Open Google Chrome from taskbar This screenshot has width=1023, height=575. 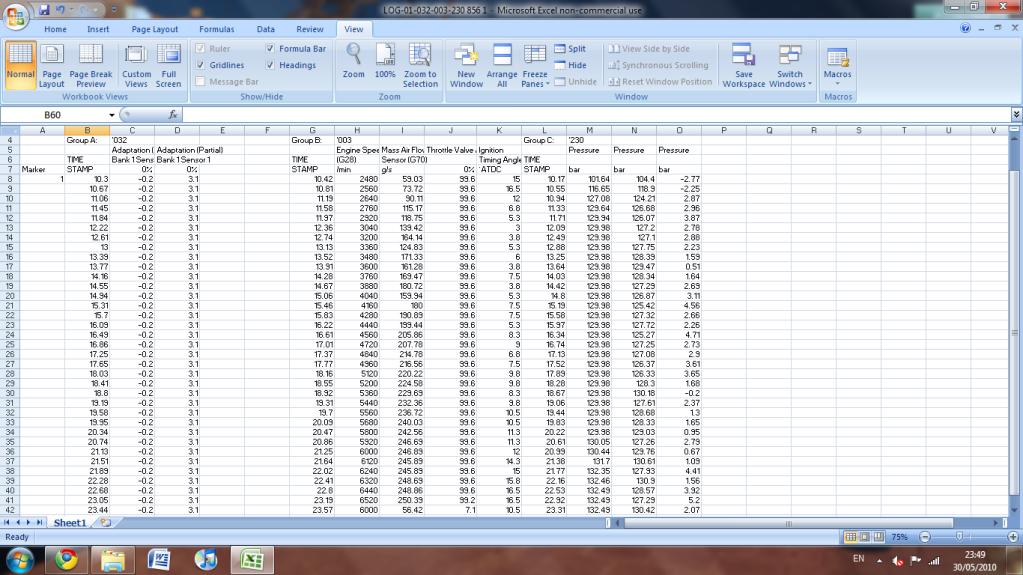(x=66, y=559)
